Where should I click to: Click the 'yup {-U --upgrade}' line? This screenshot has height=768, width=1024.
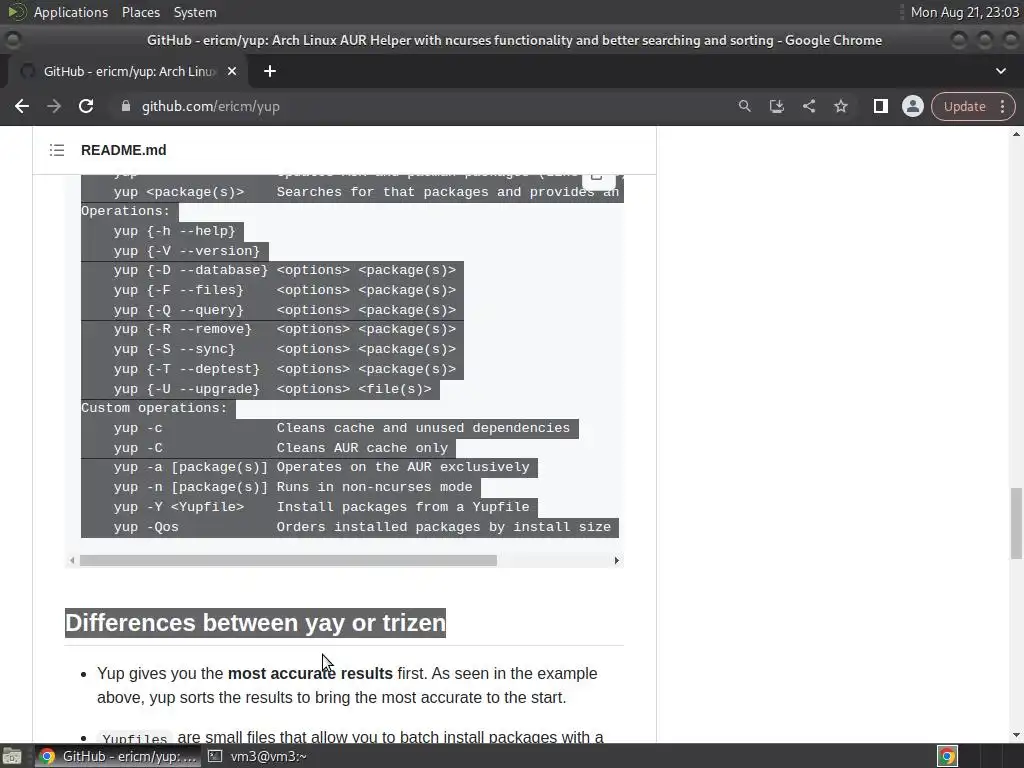pyautogui.click(x=272, y=389)
